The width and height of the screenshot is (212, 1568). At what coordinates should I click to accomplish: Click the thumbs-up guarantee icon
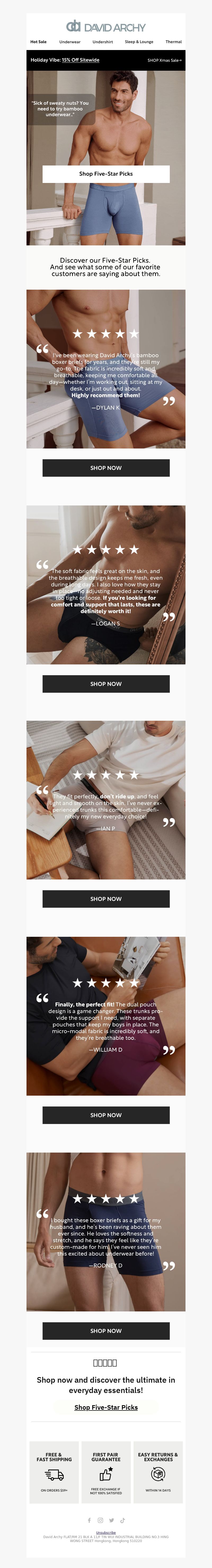pyautogui.click(x=106, y=1474)
